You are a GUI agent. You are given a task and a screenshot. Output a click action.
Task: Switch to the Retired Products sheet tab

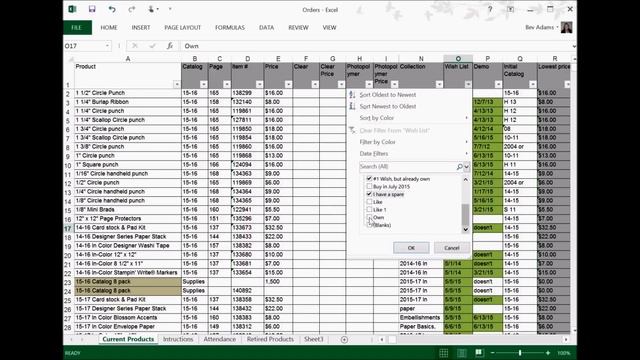tap(270, 339)
